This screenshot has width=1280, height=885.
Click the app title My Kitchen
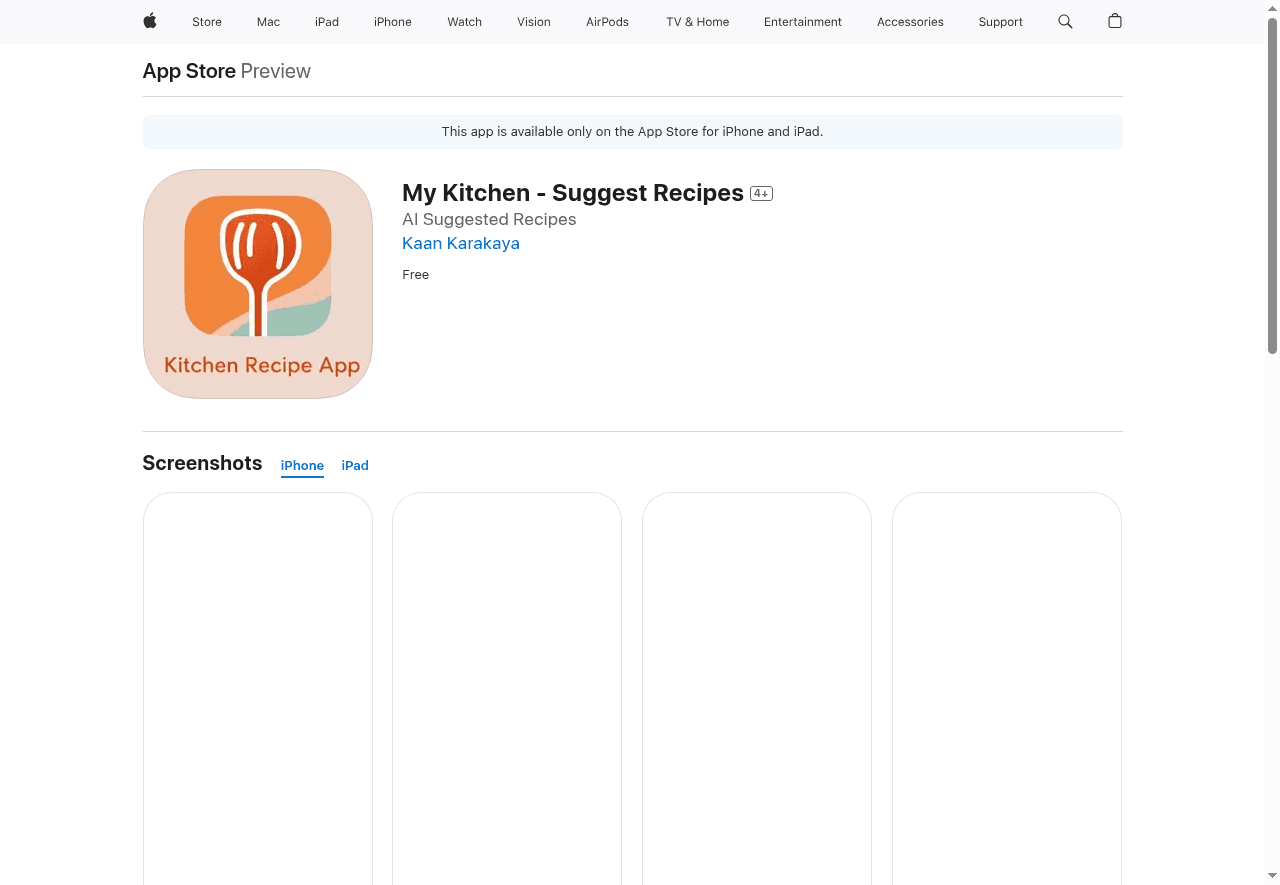click(x=572, y=192)
